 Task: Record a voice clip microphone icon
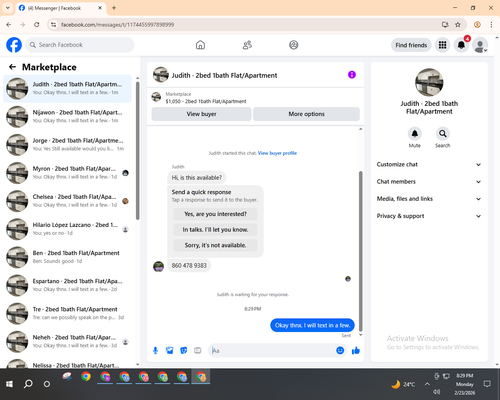[155, 350]
